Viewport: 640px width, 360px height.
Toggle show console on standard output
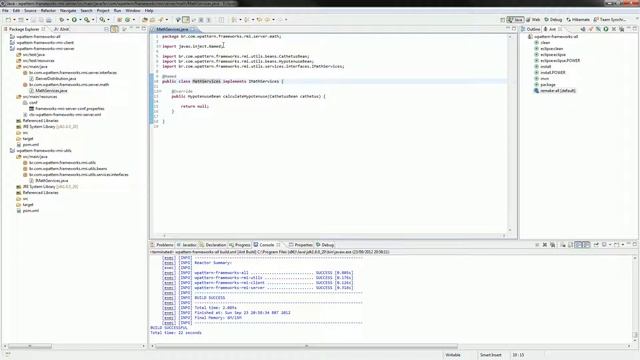(x=578, y=244)
